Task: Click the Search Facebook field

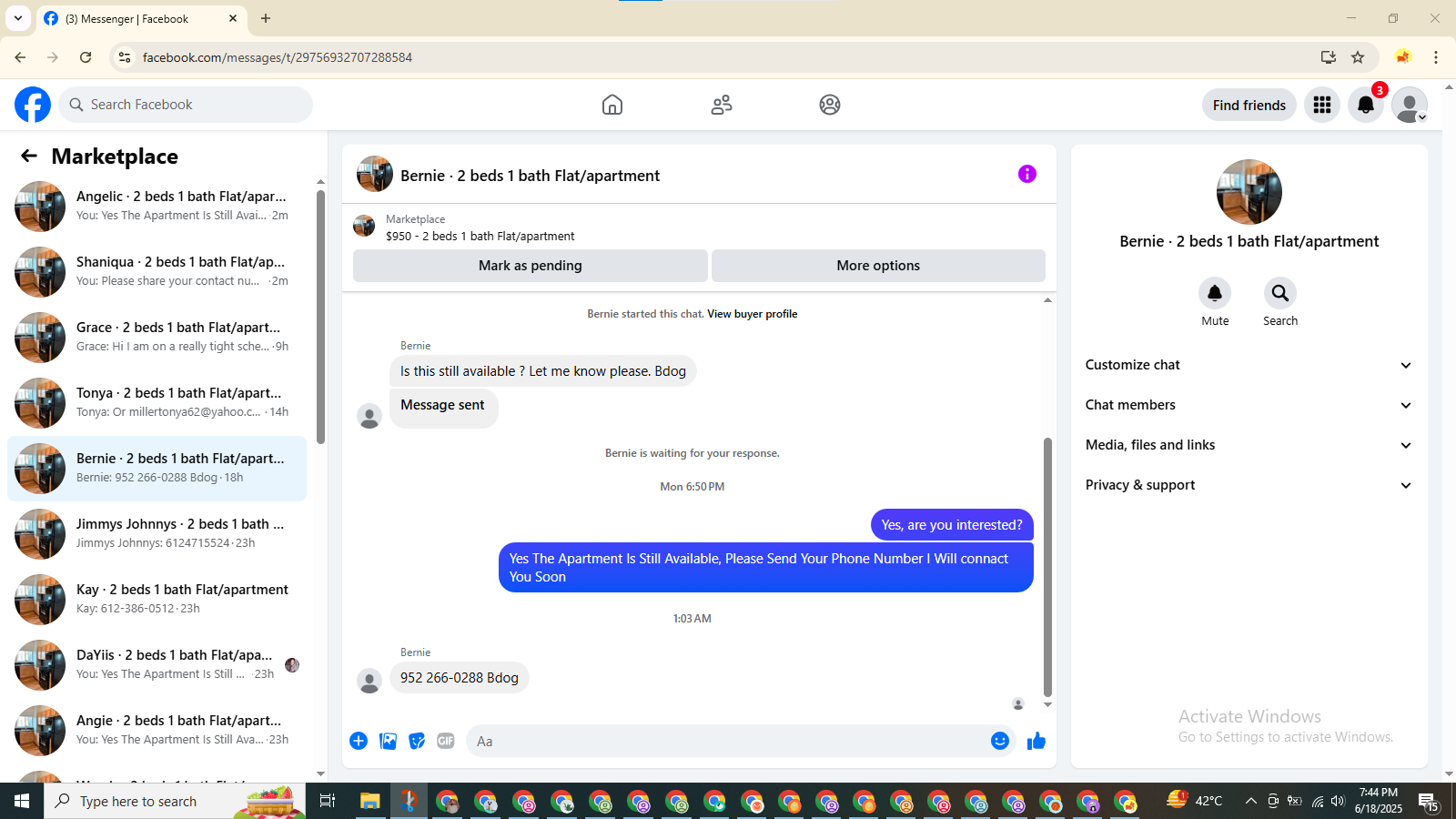Action: pyautogui.click(x=186, y=105)
